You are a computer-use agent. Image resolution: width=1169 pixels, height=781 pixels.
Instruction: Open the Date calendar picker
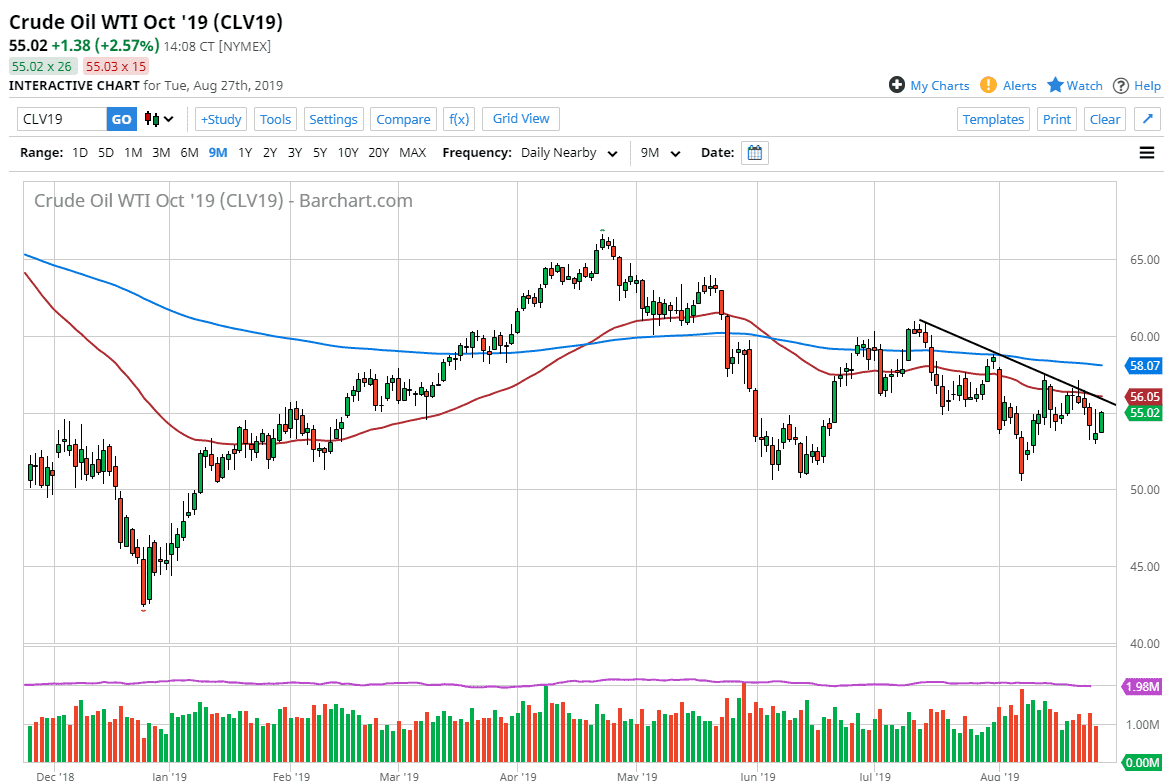click(755, 152)
